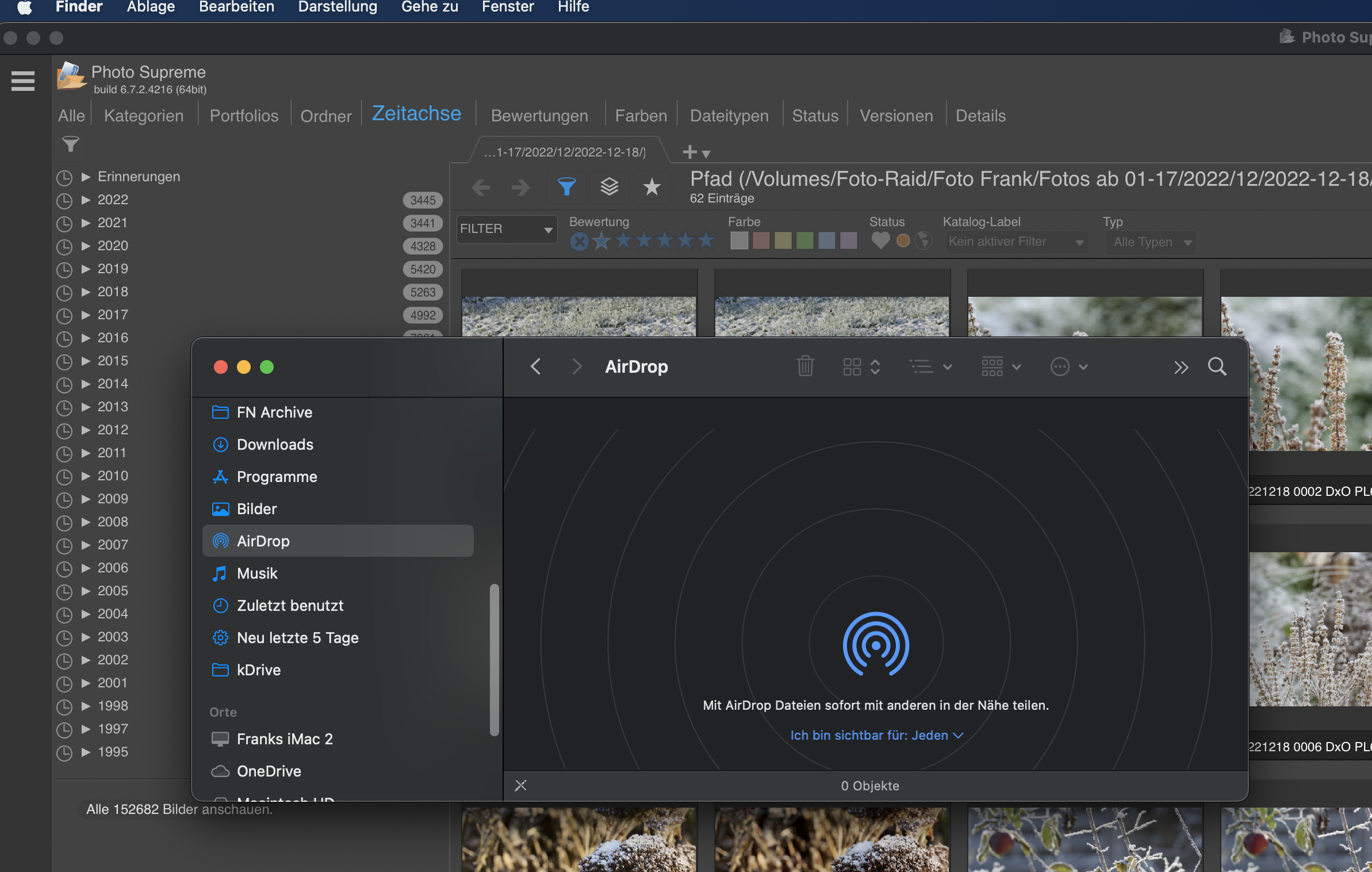Expand the 2019 year node
1372x872 pixels.
[x=86, y=269]
